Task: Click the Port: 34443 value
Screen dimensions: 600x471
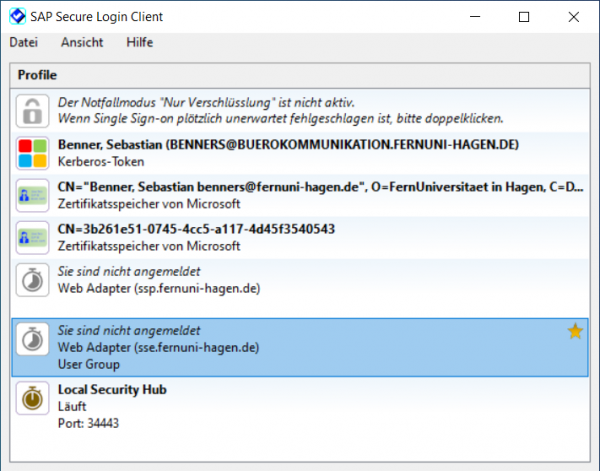Action: click(x=88, y=423)
